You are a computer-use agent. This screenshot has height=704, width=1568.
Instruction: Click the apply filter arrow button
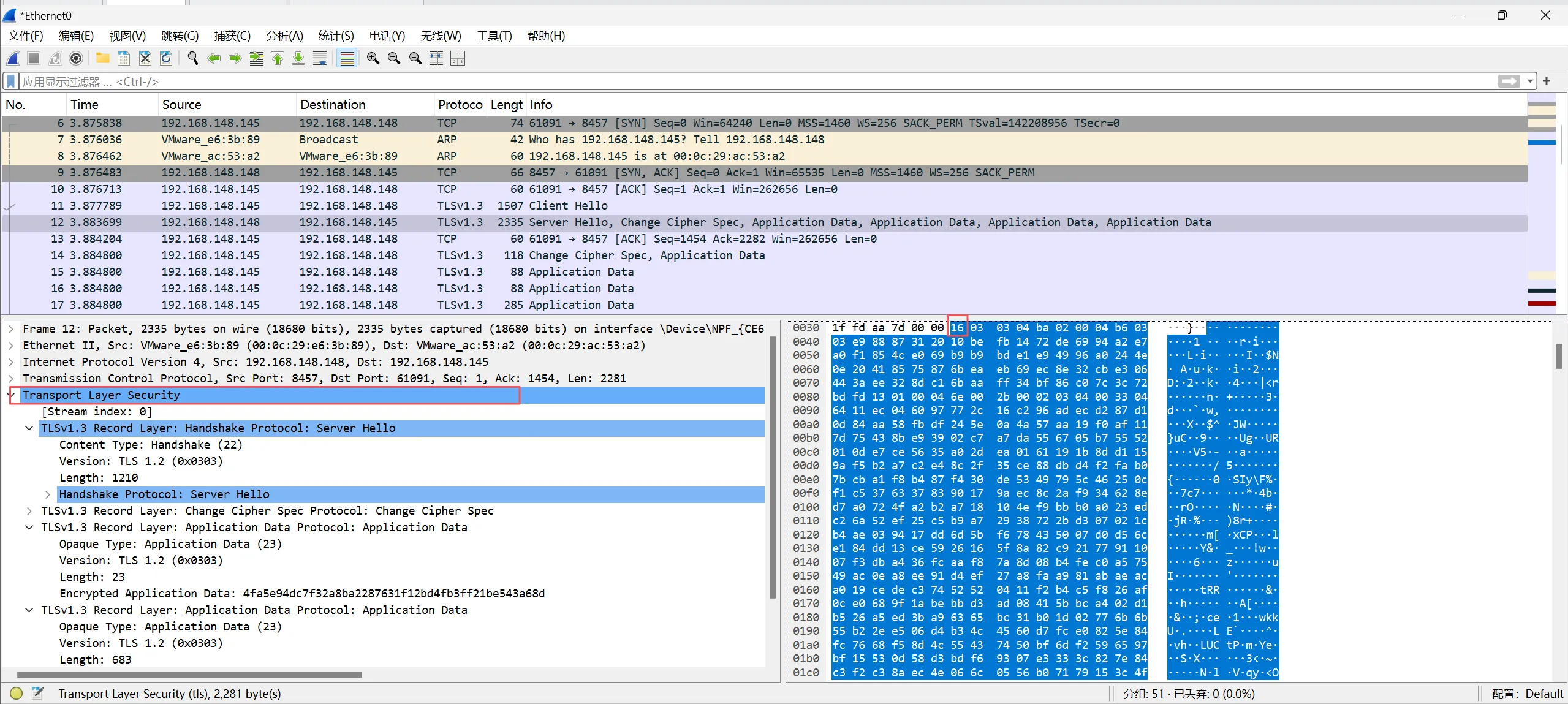tap(1509, 81)
